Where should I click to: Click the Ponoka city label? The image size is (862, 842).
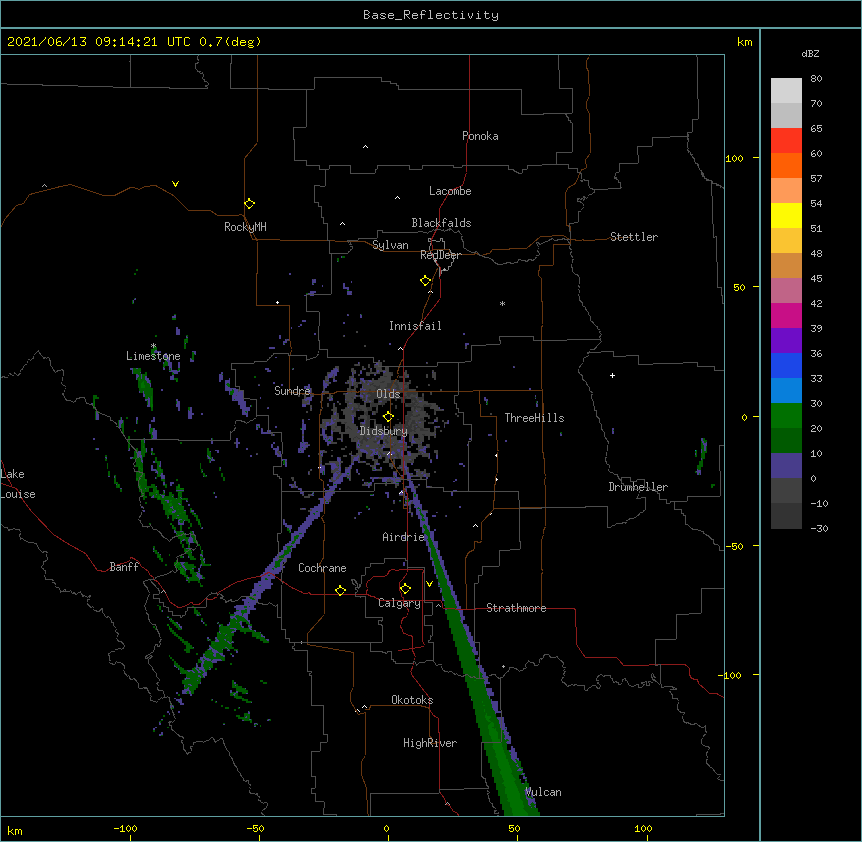coord(480,136)
